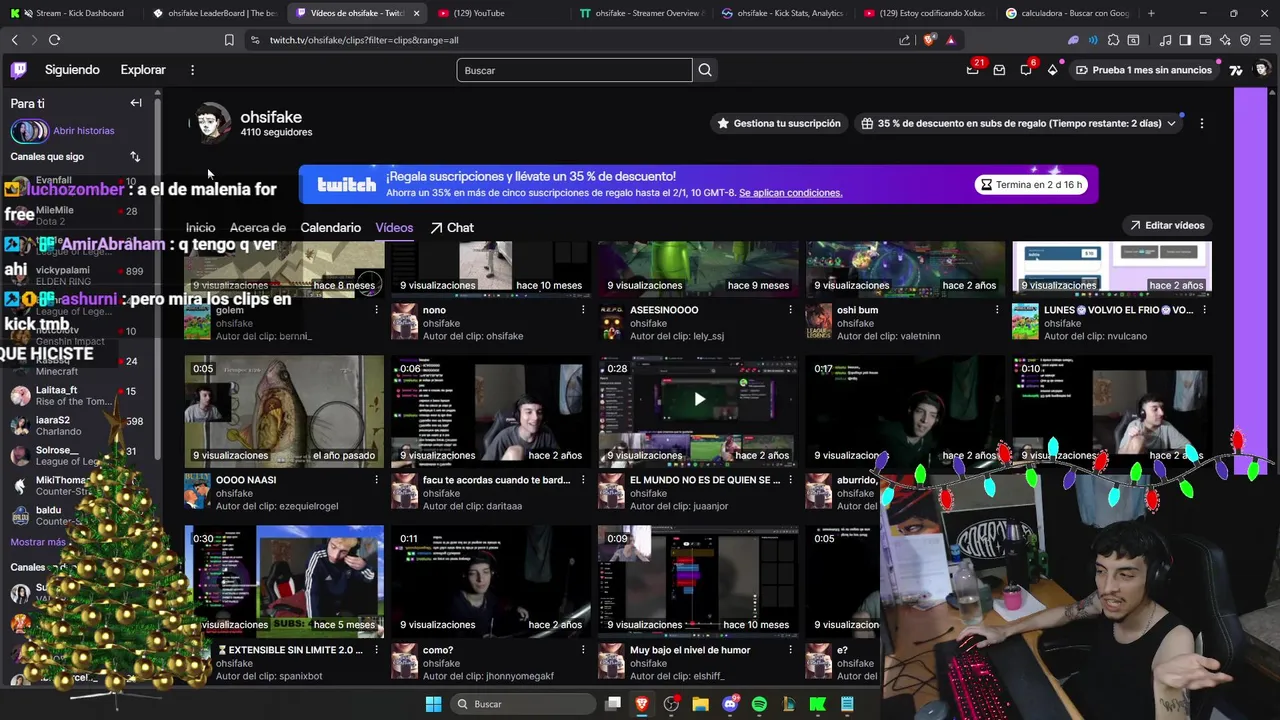Open the browser extensions puzzle icon
This screenshot has width=1280, height=720.
[x=1113, y=40]
